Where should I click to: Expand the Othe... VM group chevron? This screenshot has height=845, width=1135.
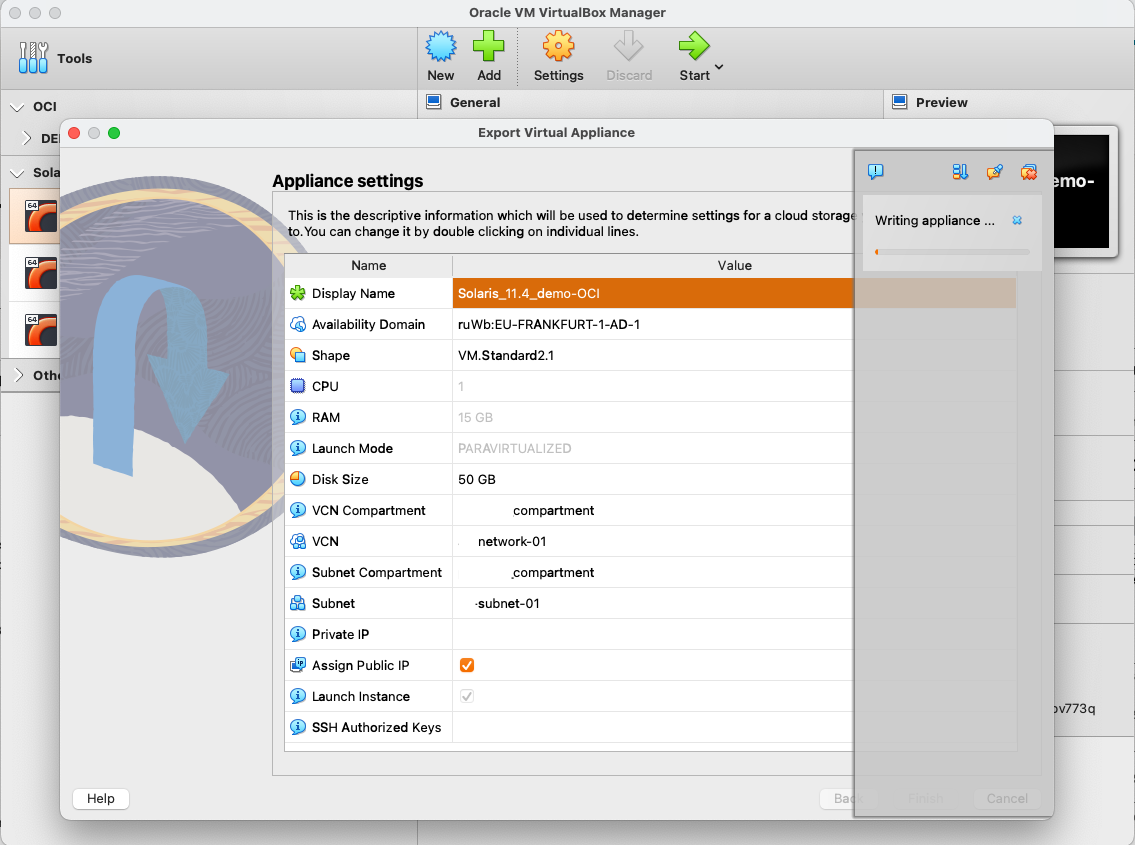pyautogui.click(x=20, y=374)
